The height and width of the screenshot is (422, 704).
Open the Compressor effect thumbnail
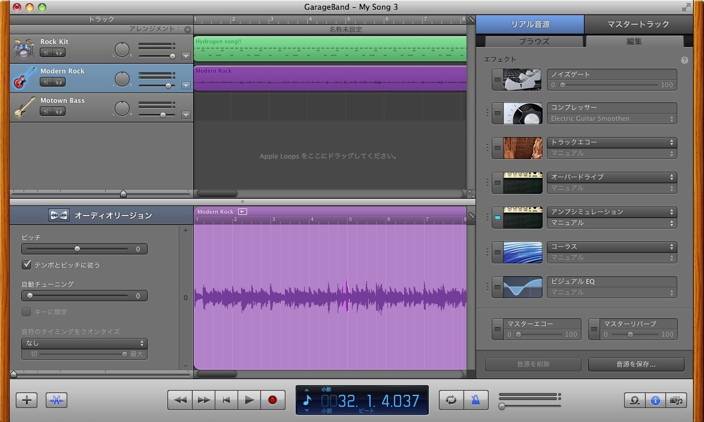click(x=522, y=113)
